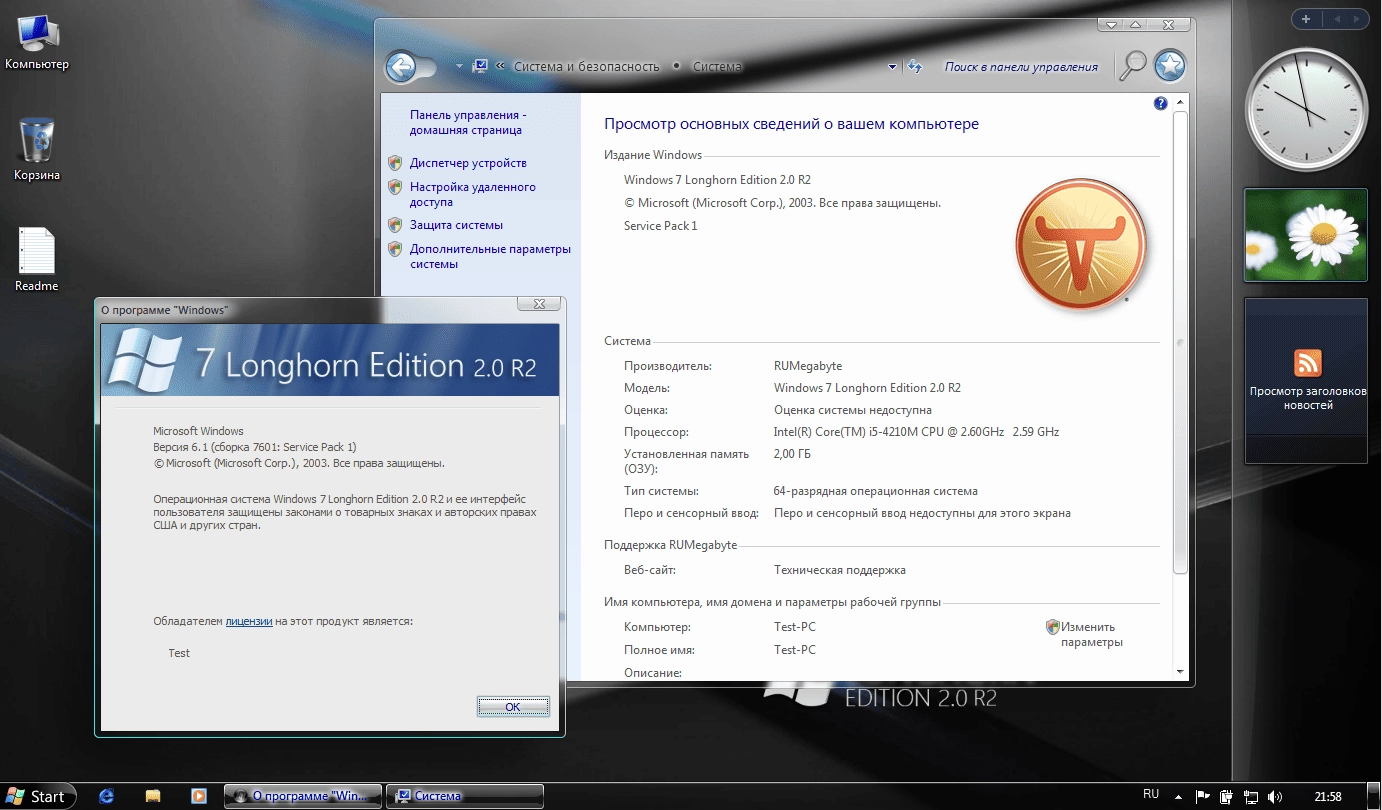This screenshot has width=1382, height=810.
Task: Open the address bar history dropdown
Action: (x=892, y=67)
